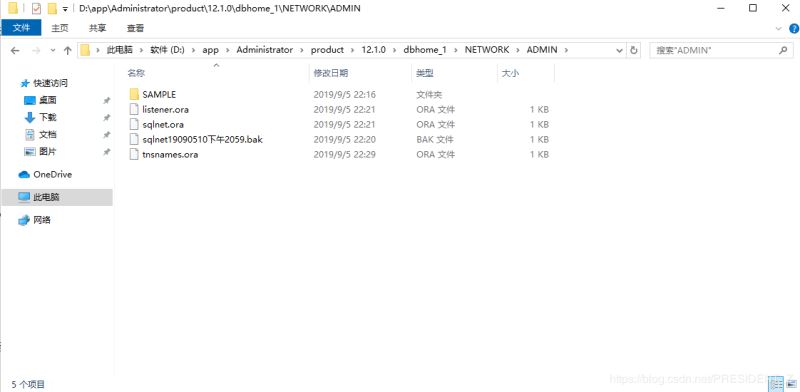Sort by 名称 column header
Screen dimensions: 800x392
coord(136,73)
